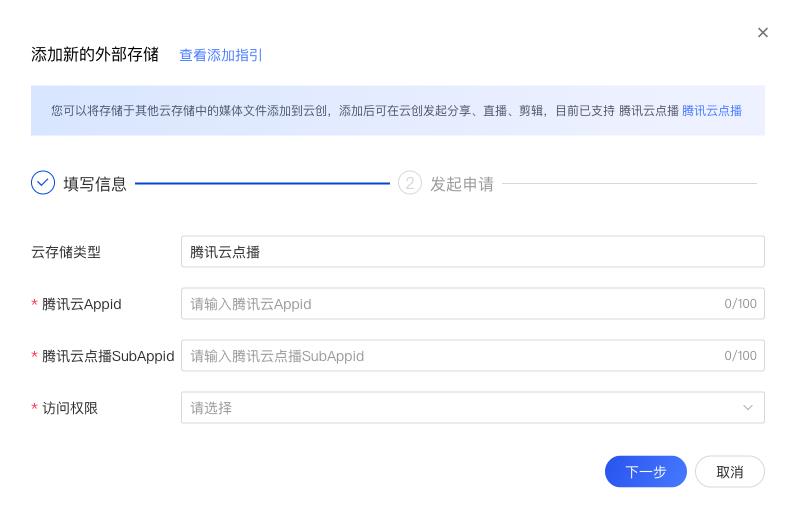
Task: Click the 访问权限 field label
Action: 70,408
